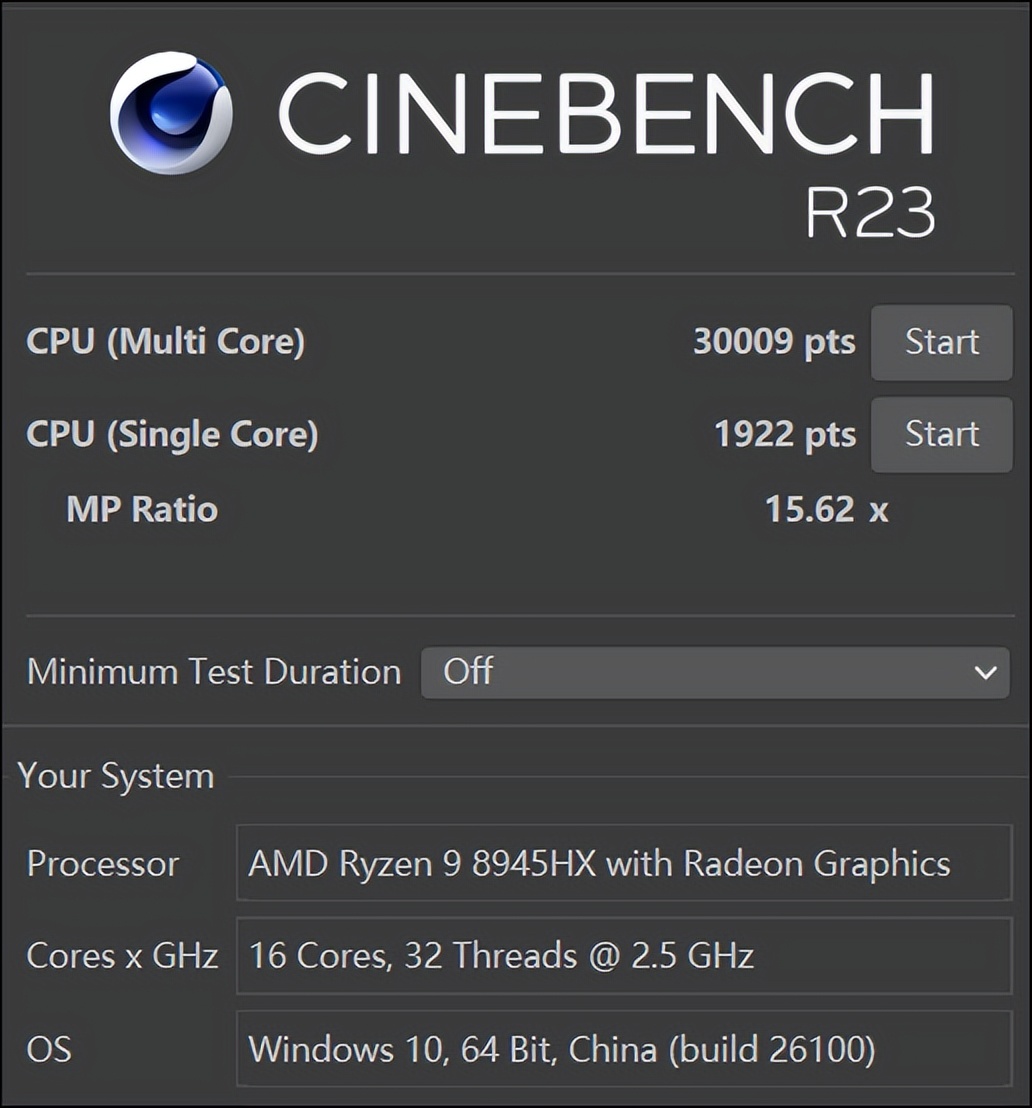Open the Minimum Test Duration dropdown
Image resolution: width=1032 pixels, height=1108 pixels.
coord(714,672)
